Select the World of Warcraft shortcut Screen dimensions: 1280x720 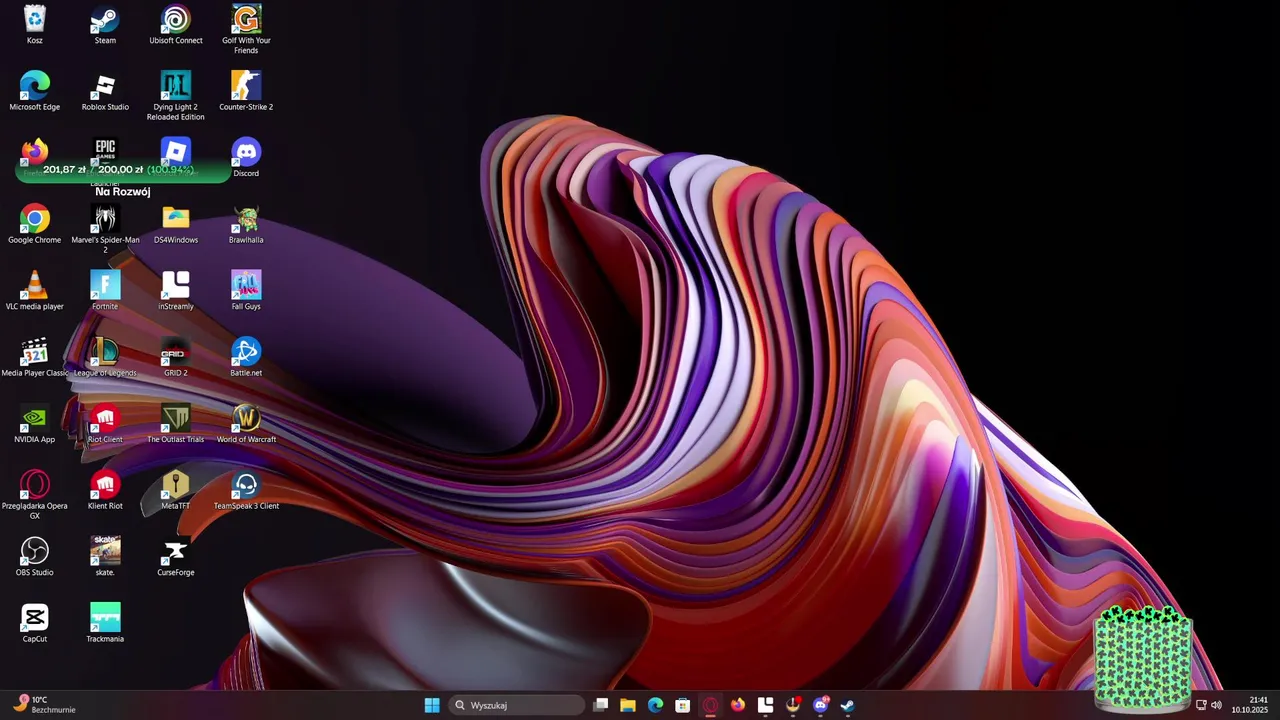pos(246,424)
